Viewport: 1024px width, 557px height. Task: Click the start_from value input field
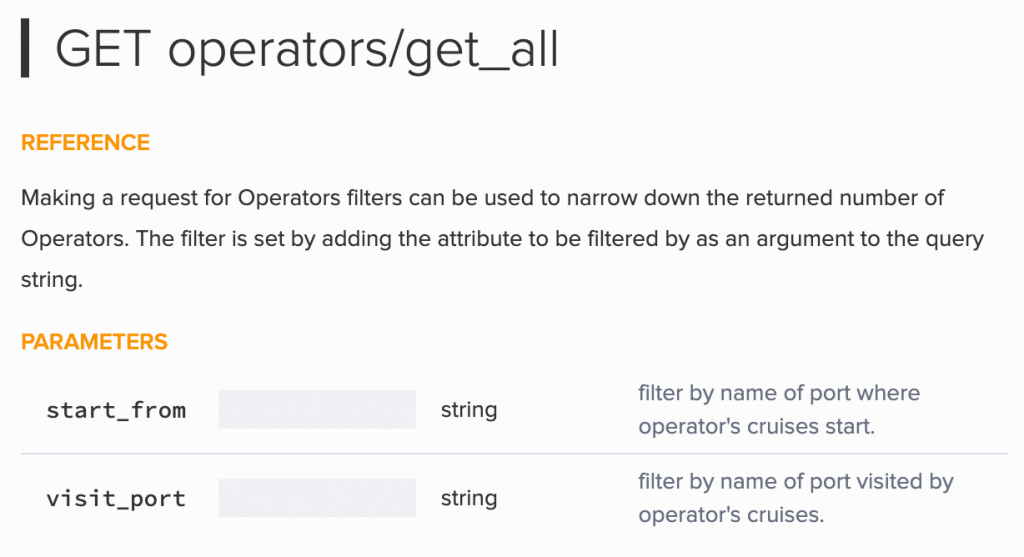pos(317,409)
